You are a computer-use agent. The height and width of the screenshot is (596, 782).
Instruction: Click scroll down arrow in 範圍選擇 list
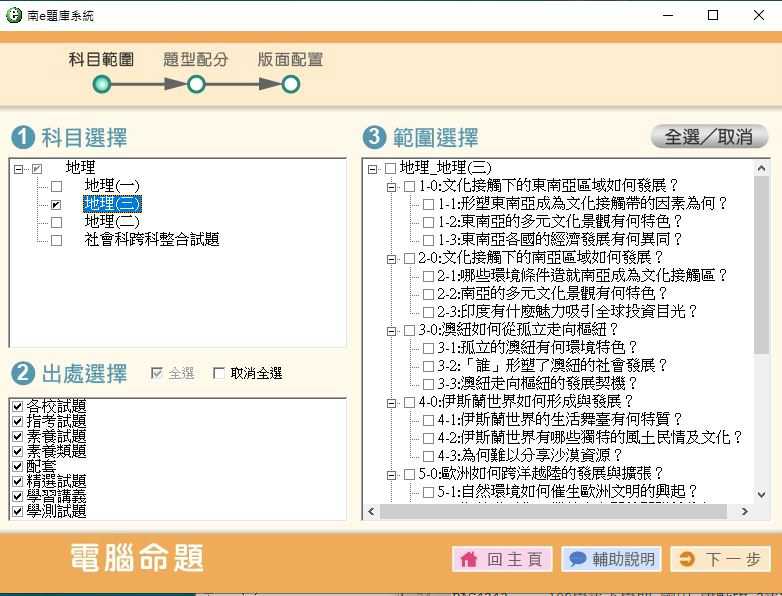point(761,495)
